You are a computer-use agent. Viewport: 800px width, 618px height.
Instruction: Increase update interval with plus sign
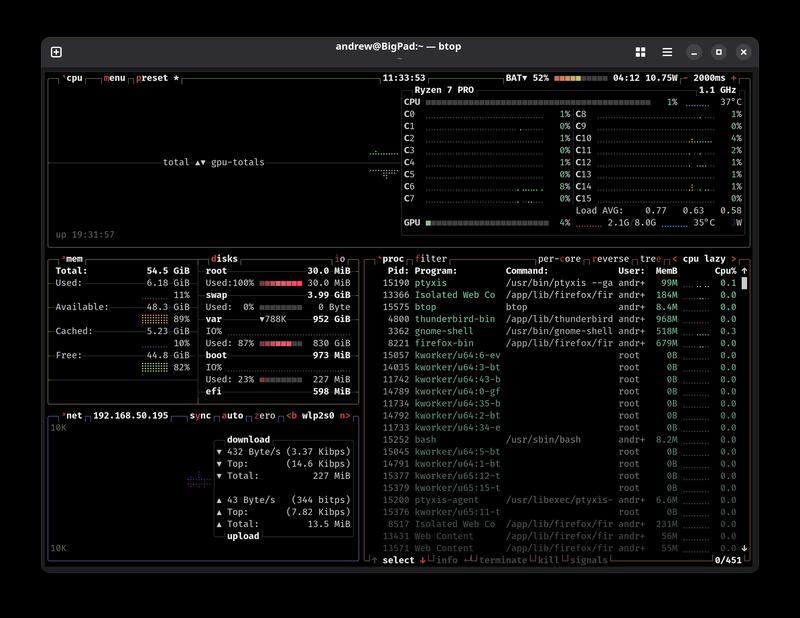[734, 78]
